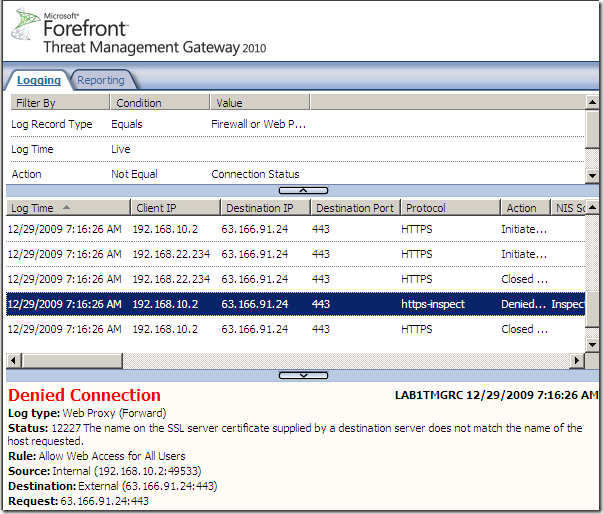The image size is (603, 514).
Task: Click the Value column header
Action: click(x=260, y=103)
